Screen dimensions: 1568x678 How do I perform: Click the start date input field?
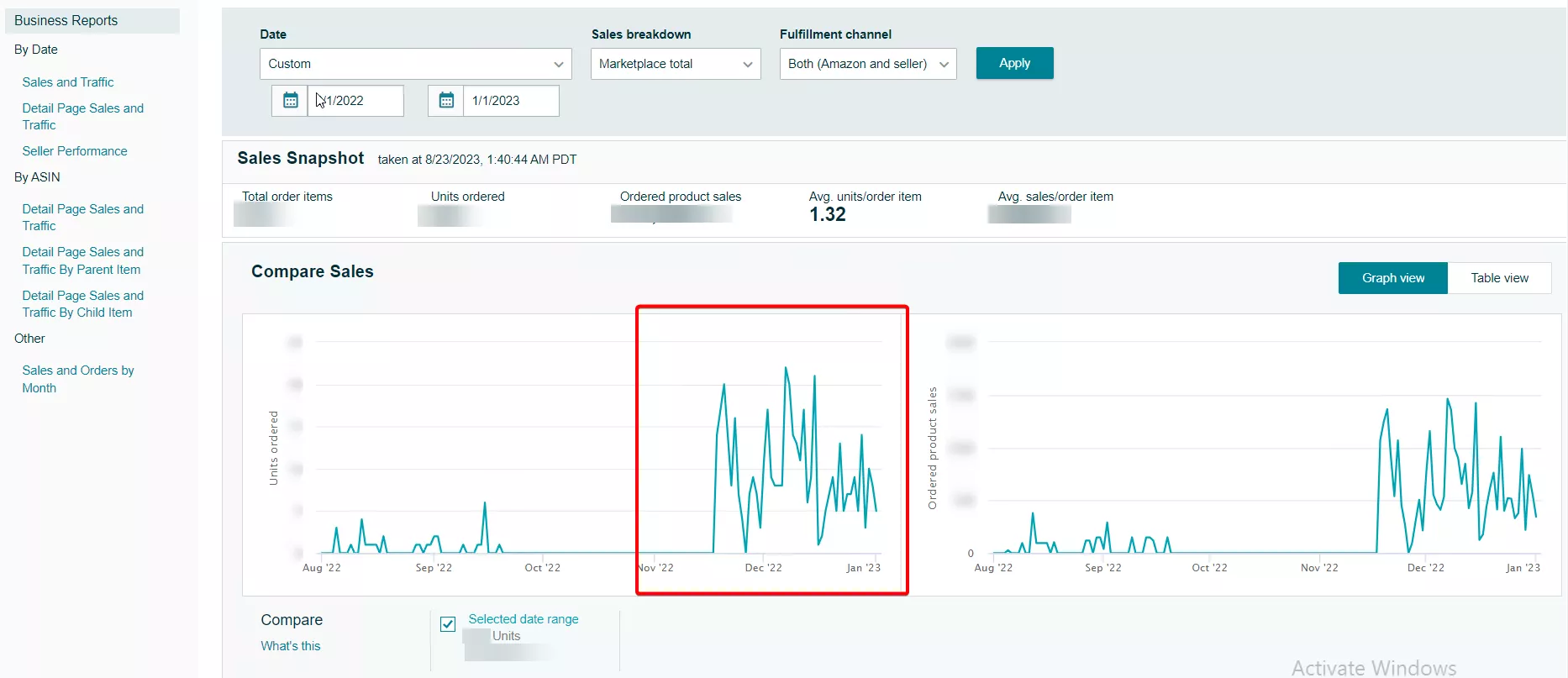point(355,101)
